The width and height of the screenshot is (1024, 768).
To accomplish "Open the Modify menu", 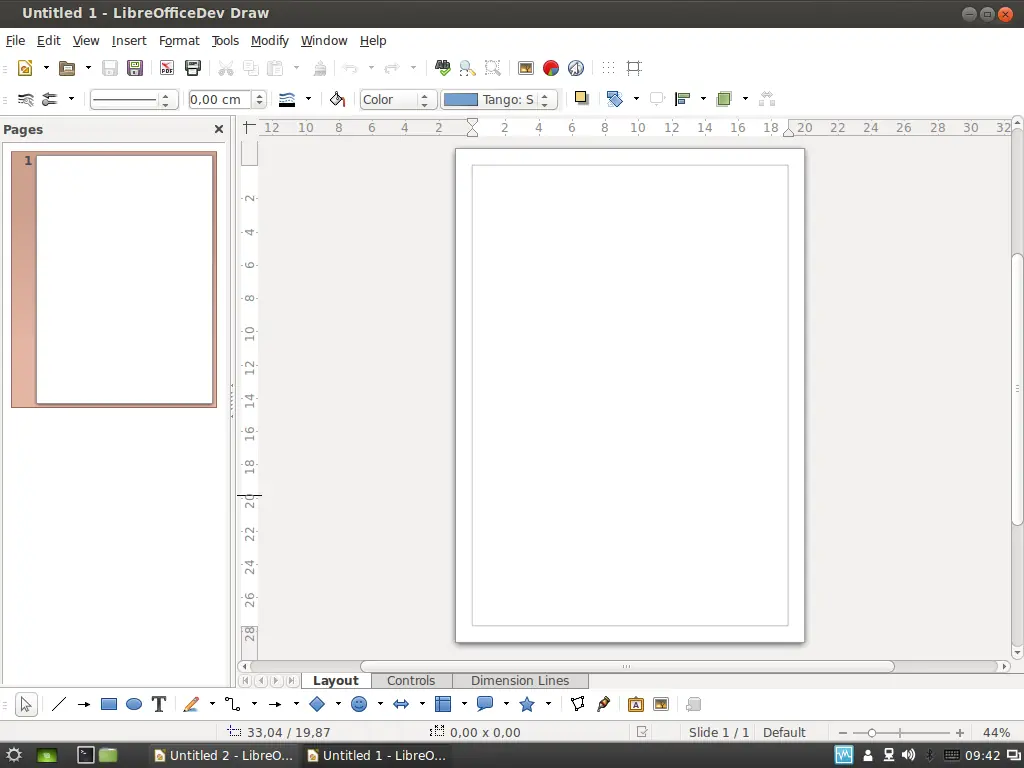I will pos(270,40).
